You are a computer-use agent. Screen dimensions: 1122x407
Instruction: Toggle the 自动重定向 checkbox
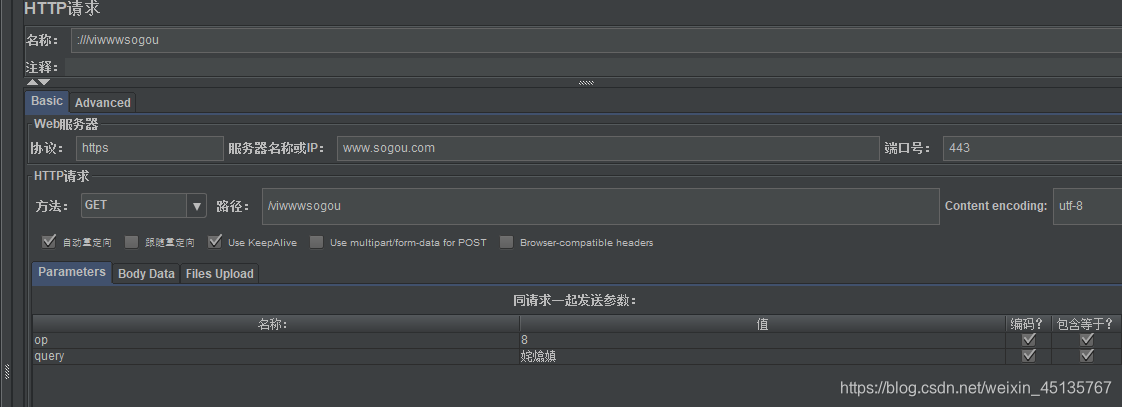[49, 242]
